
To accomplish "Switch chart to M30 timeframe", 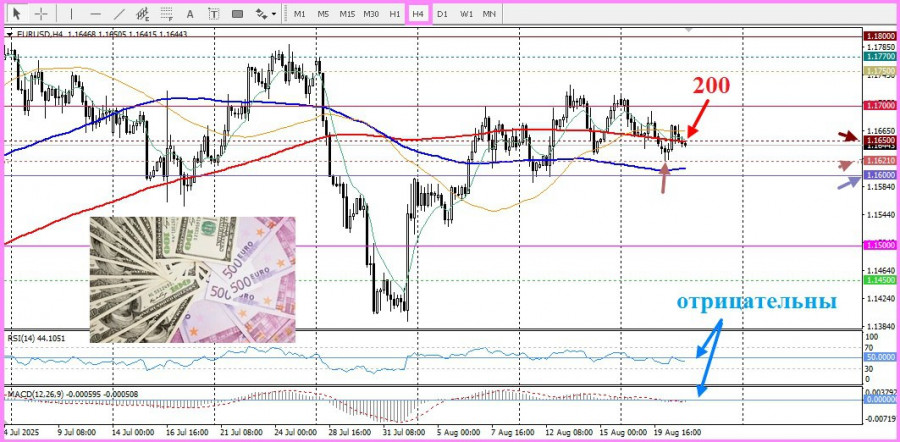I will coord(371,14).
